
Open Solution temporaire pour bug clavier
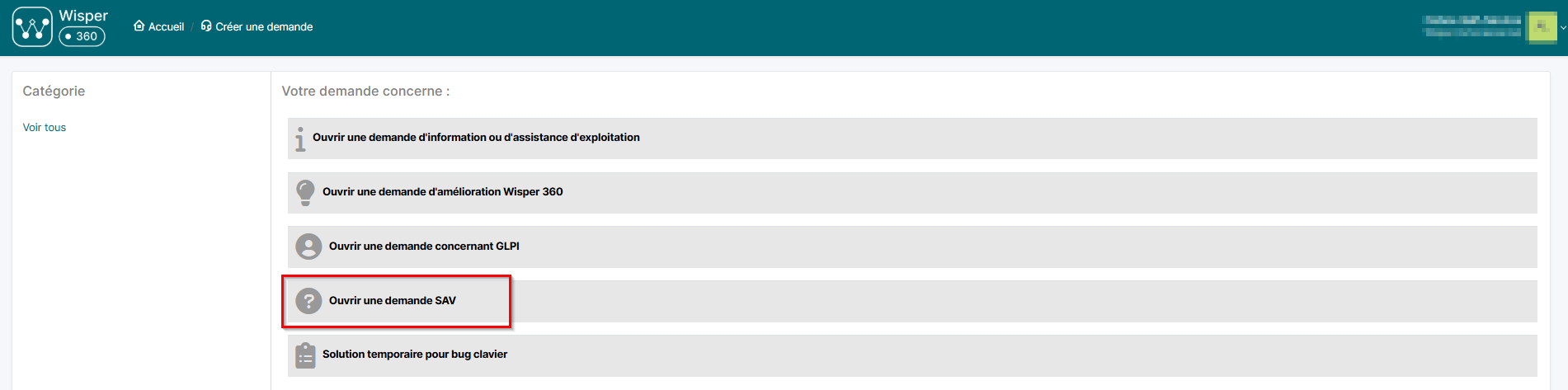912,355
